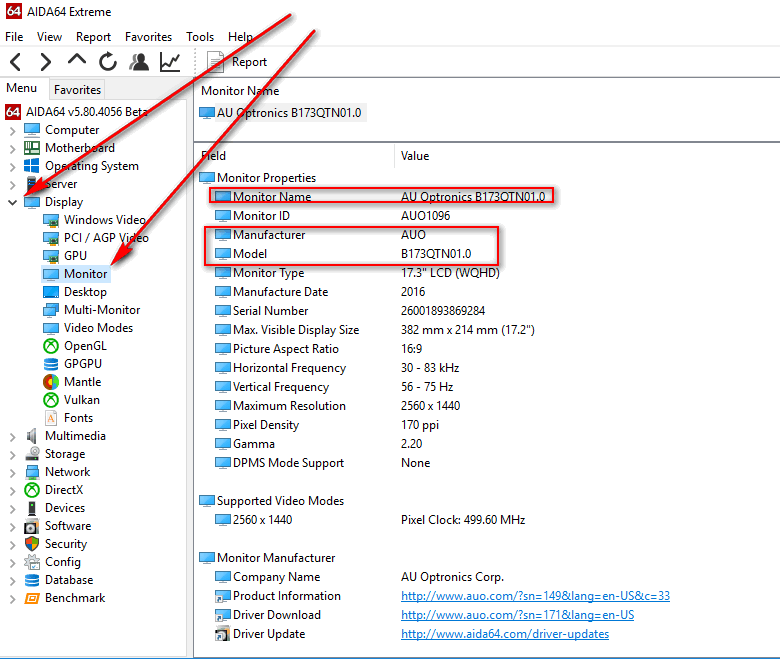Expand the Storage node chevron
This screenshot has width=780, height=659.
tap(12, 455)
